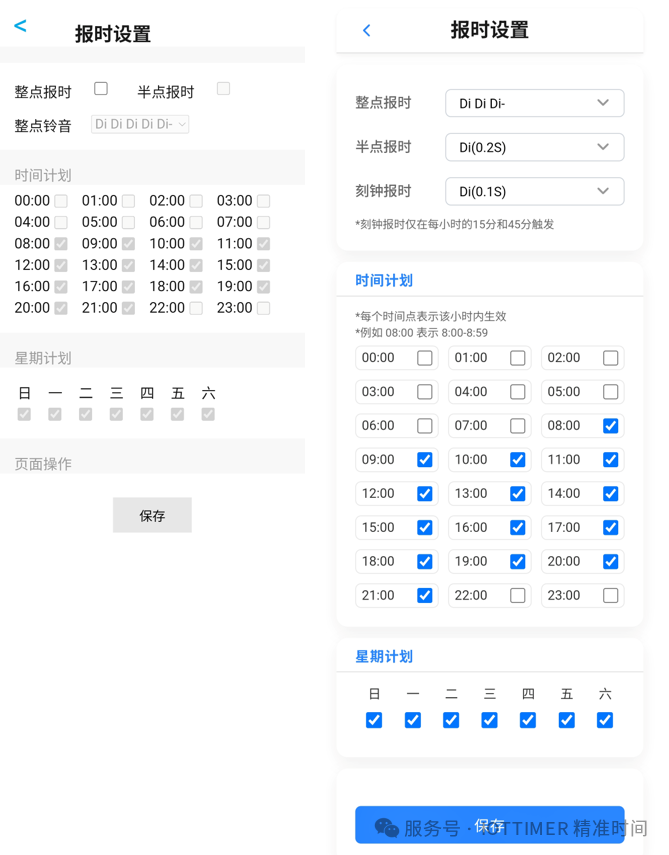
Task: Go back using left panel back arrow
Action: pos(20,25)
